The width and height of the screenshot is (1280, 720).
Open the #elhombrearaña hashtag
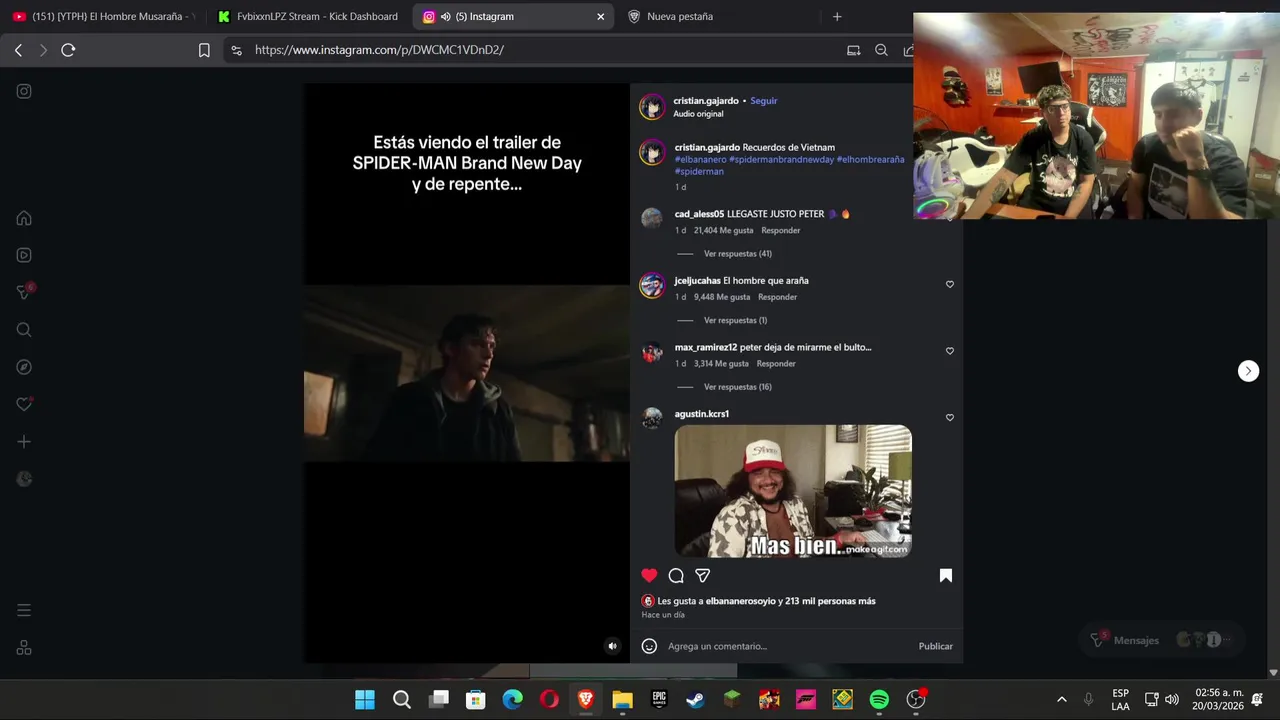[870, 159]
